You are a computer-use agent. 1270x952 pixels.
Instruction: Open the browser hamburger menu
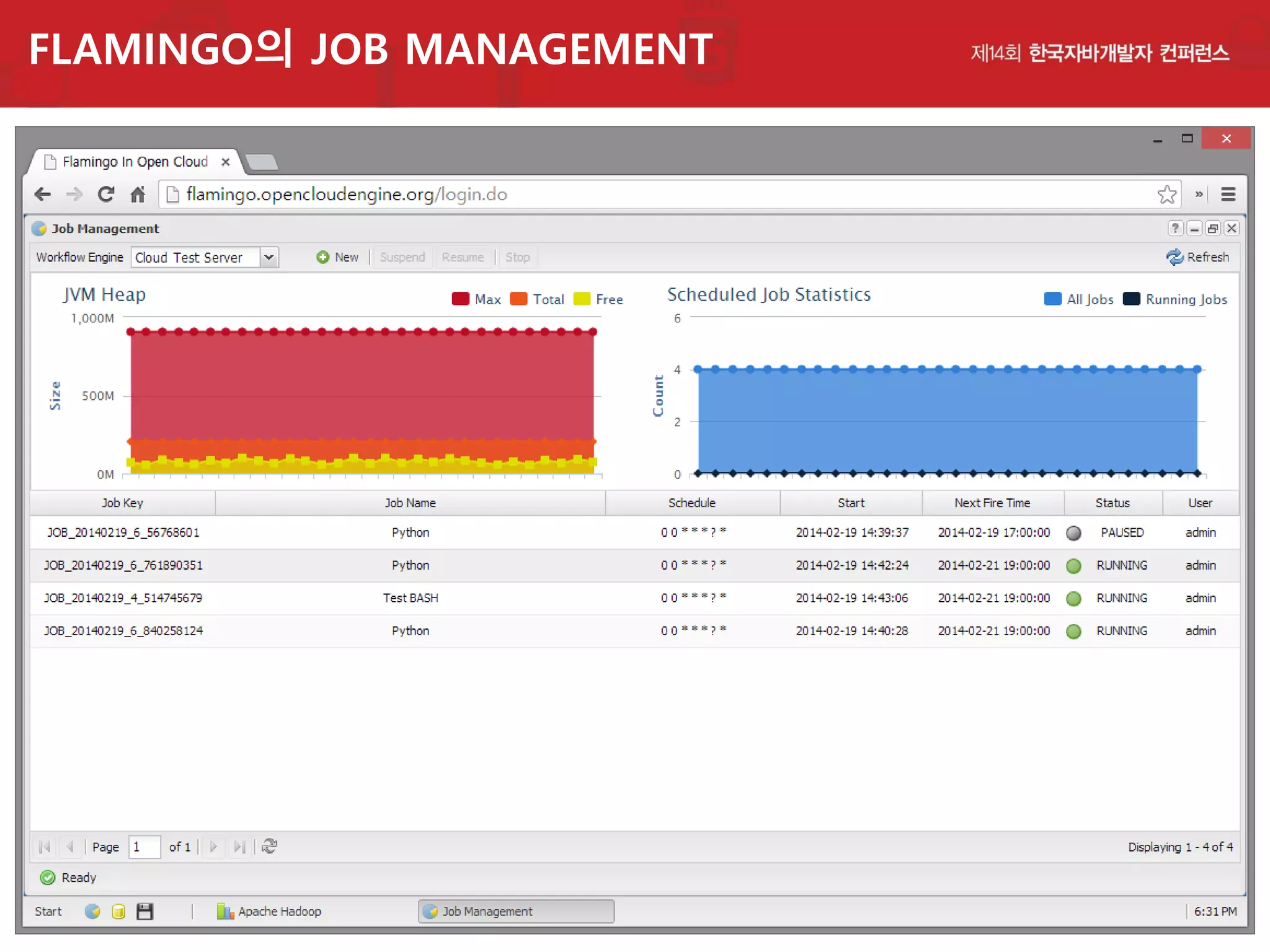tap(1228, 195)
